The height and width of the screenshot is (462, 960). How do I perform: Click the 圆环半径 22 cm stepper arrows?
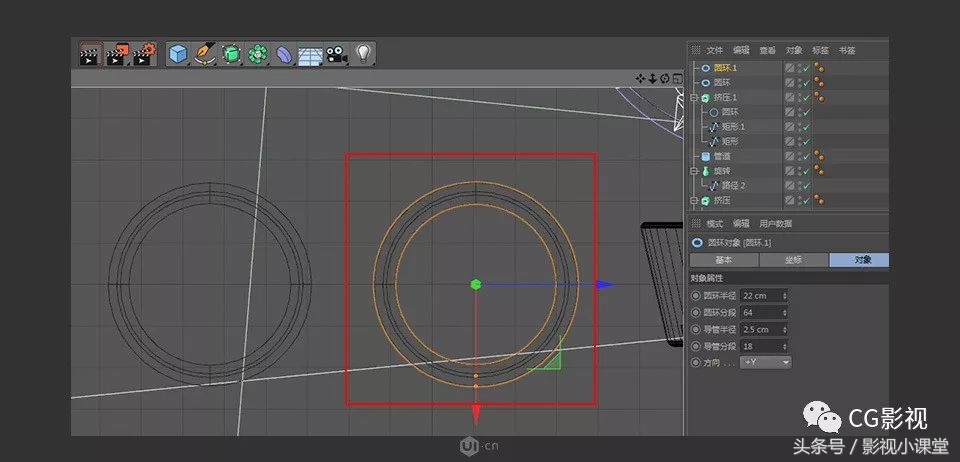coord(784,296)
